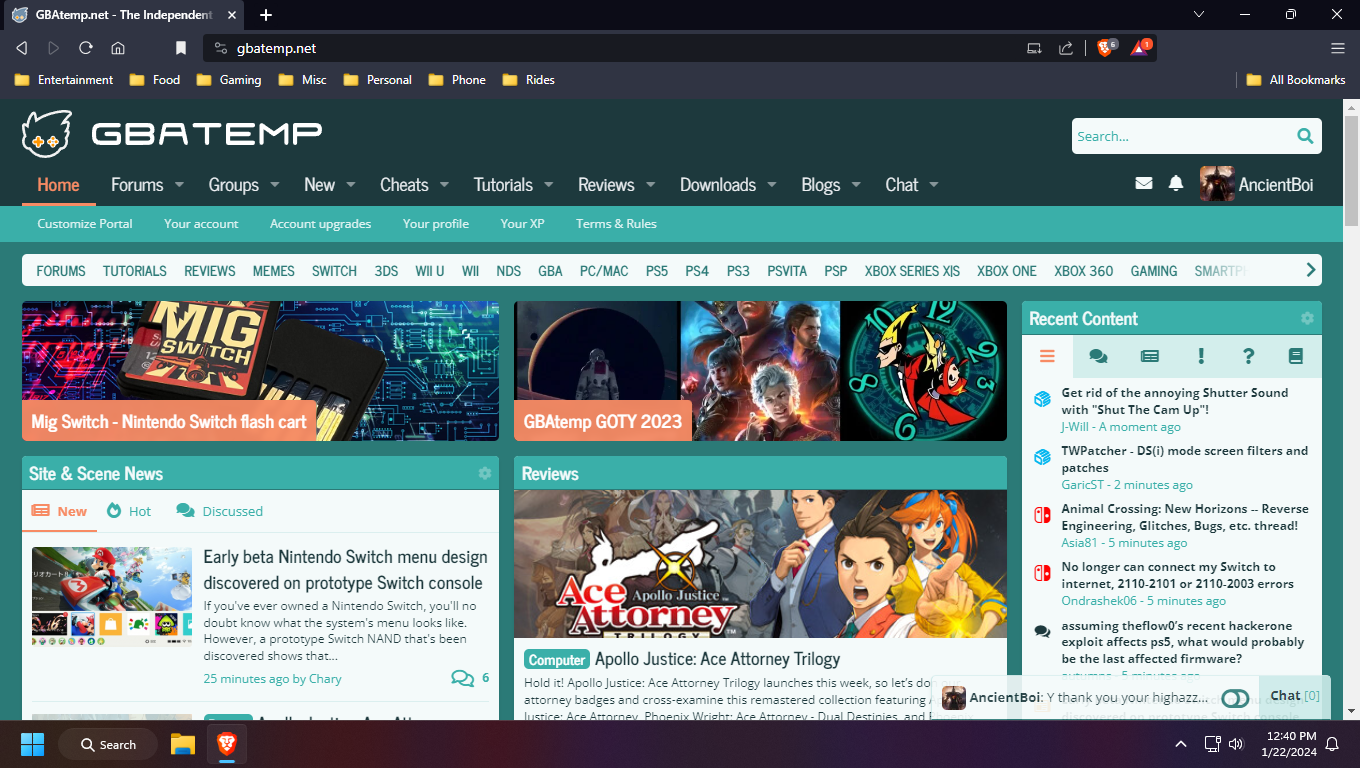Open File Explorer from the taskbar

point(183,744)
